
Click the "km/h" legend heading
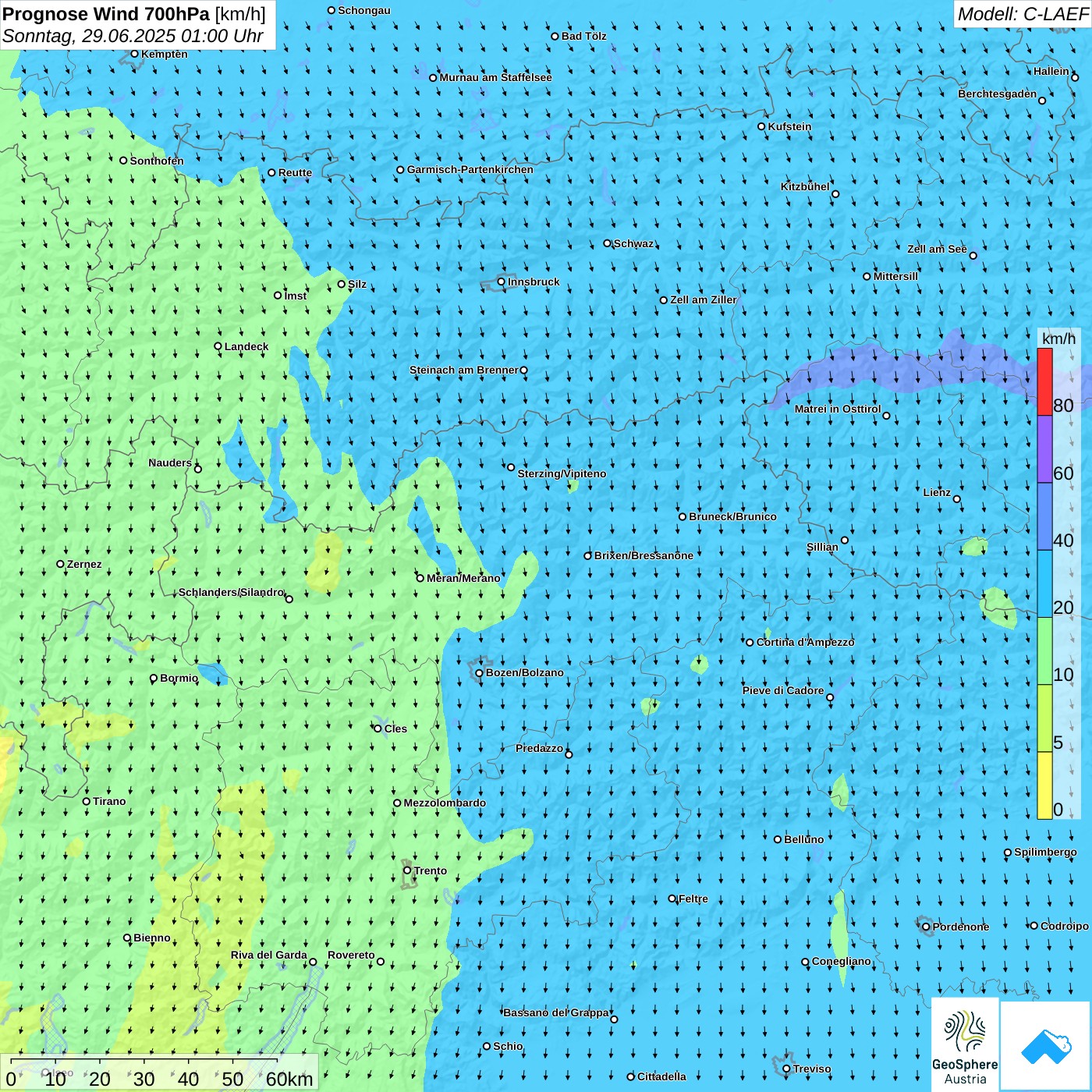(x=1058, y=339)
